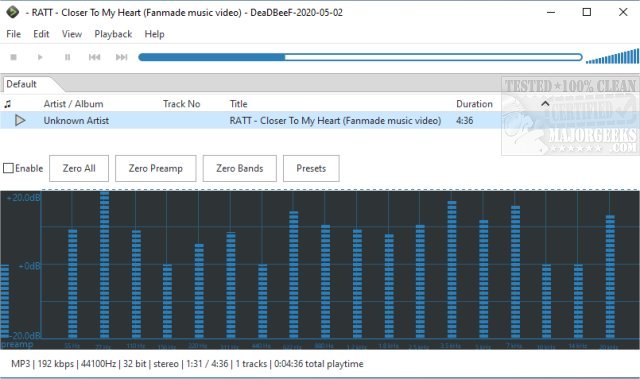Click the -20.0dB scale label
Image resolution: width=640 pixels, height=379 pixels.
click(24, 335)
